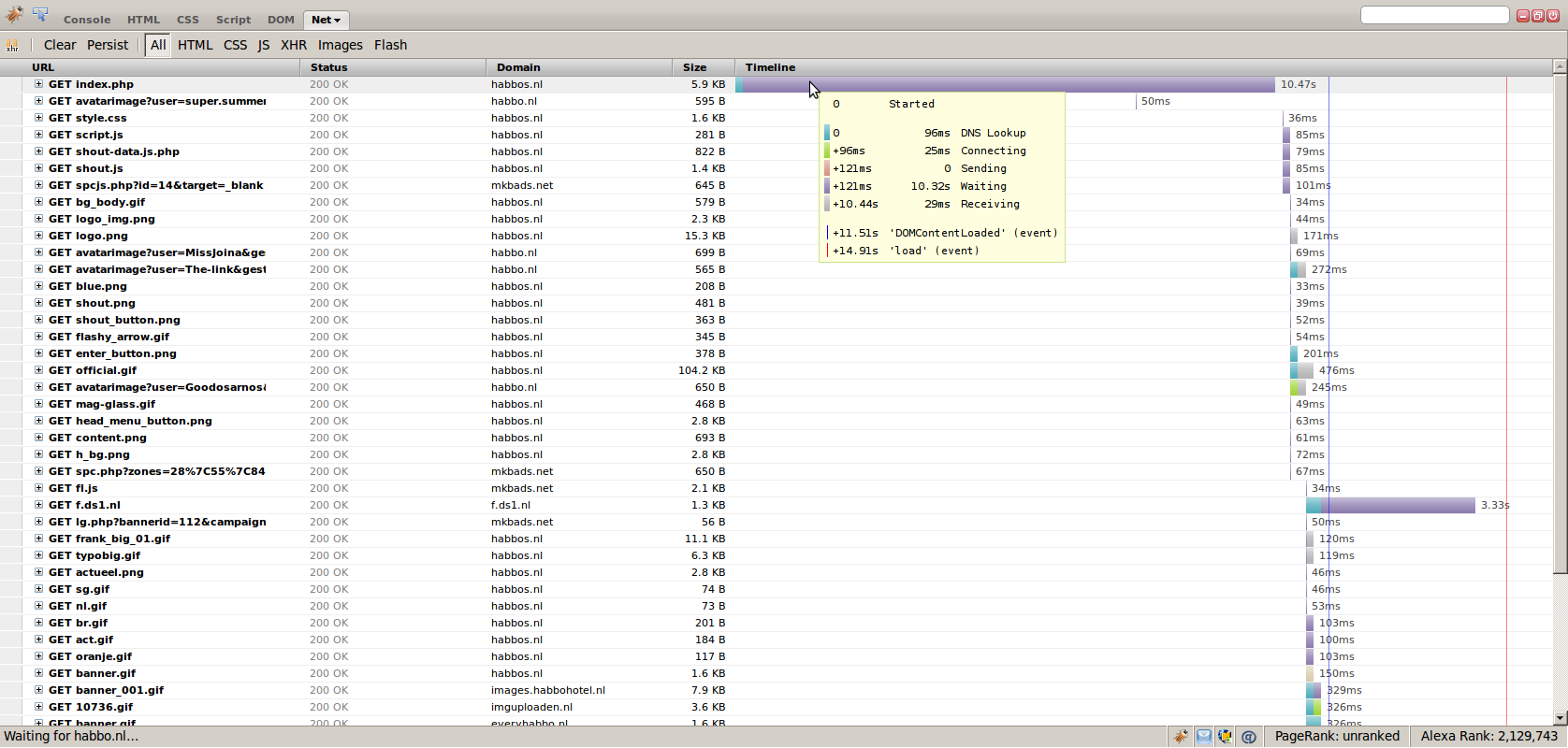Expand the GET index.php request row
This screenshot has width=1568, height=748.
click(x=39, y=84)
